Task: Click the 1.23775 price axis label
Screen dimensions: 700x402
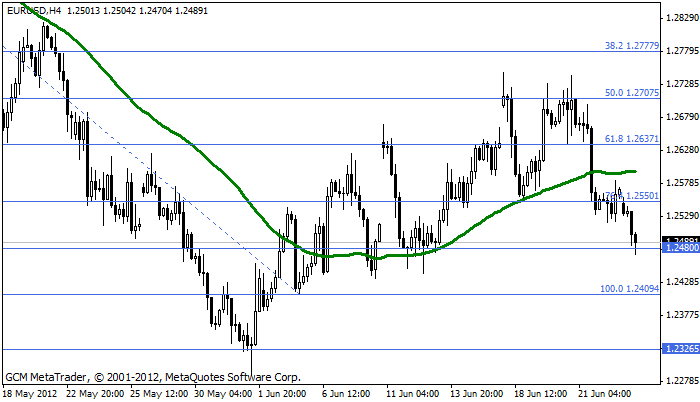Action: (682, 315)
